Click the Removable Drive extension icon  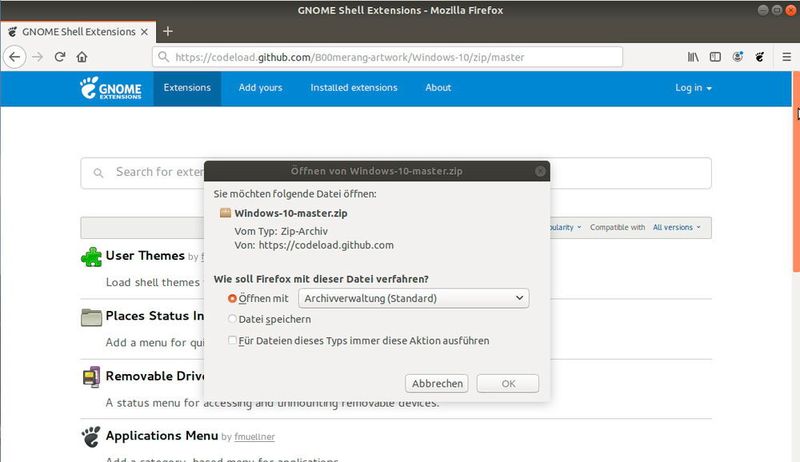point(91,377)
